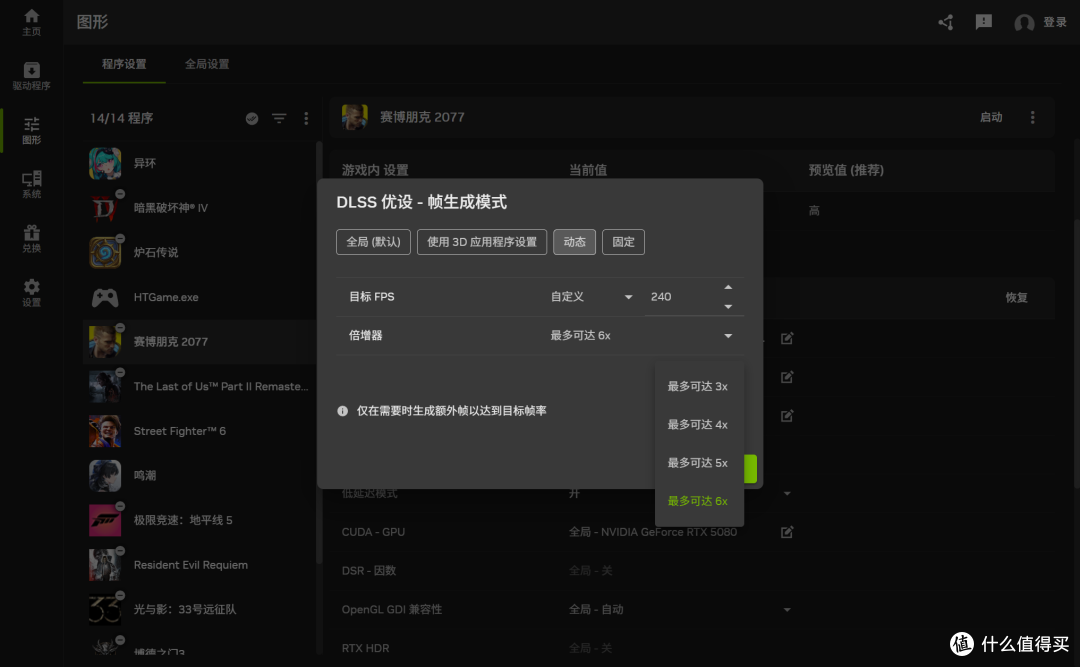Screen dimensions: 1080x667
Task: Click the share icon in top bar
Action: [946, 22]
